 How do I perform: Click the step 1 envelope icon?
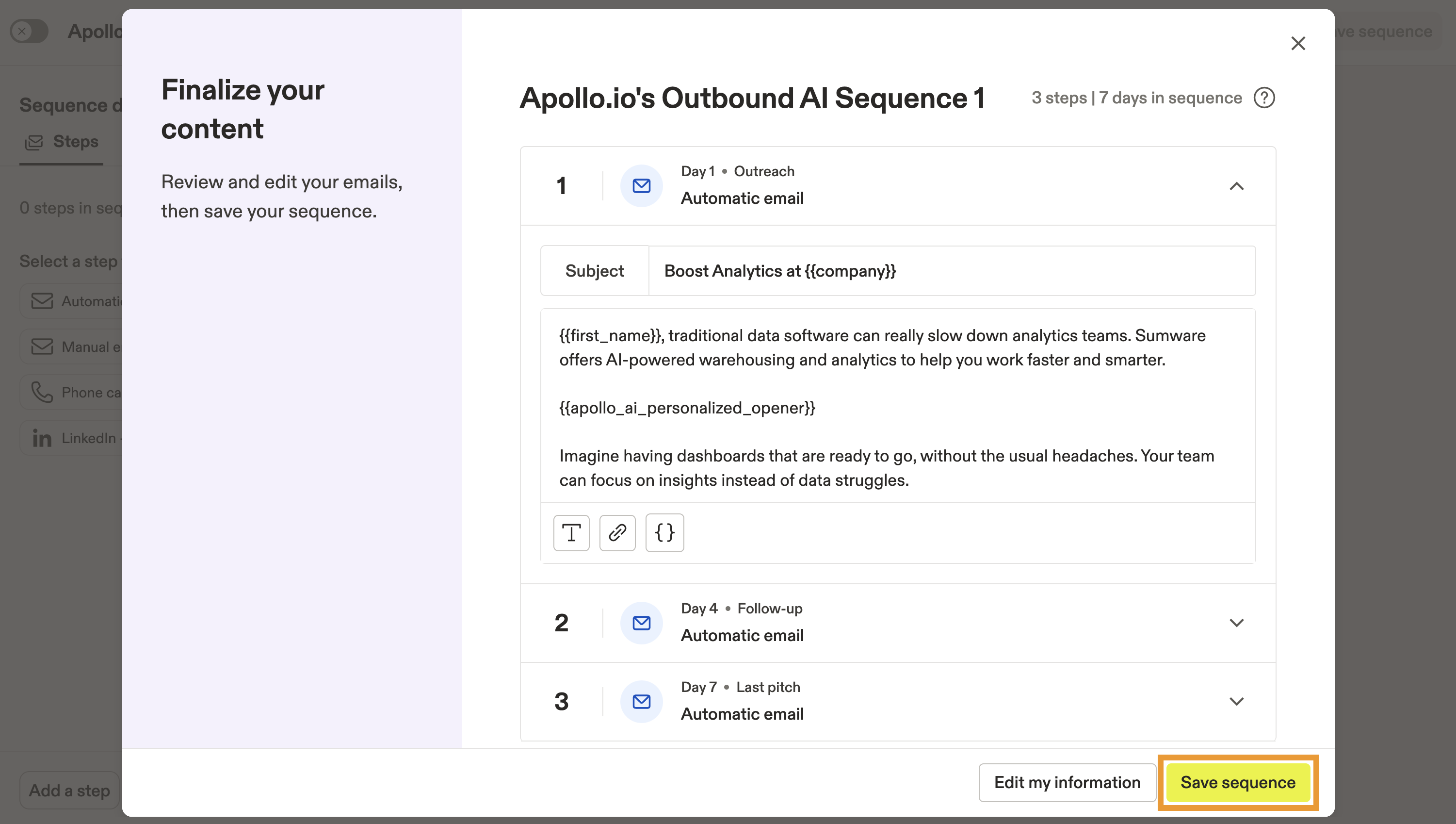tap(641, 186)
